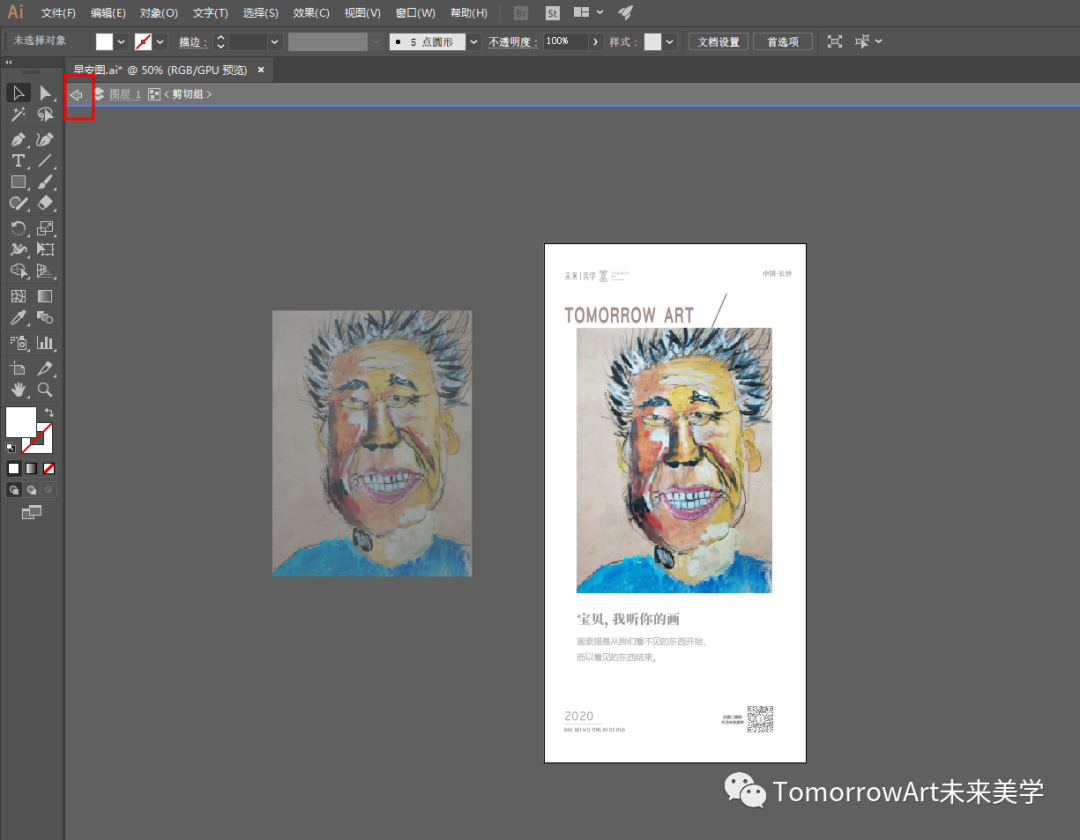This screenshot has width=1080, height=840.
Task: Select the Mesh tool
Action: (18, 296)
